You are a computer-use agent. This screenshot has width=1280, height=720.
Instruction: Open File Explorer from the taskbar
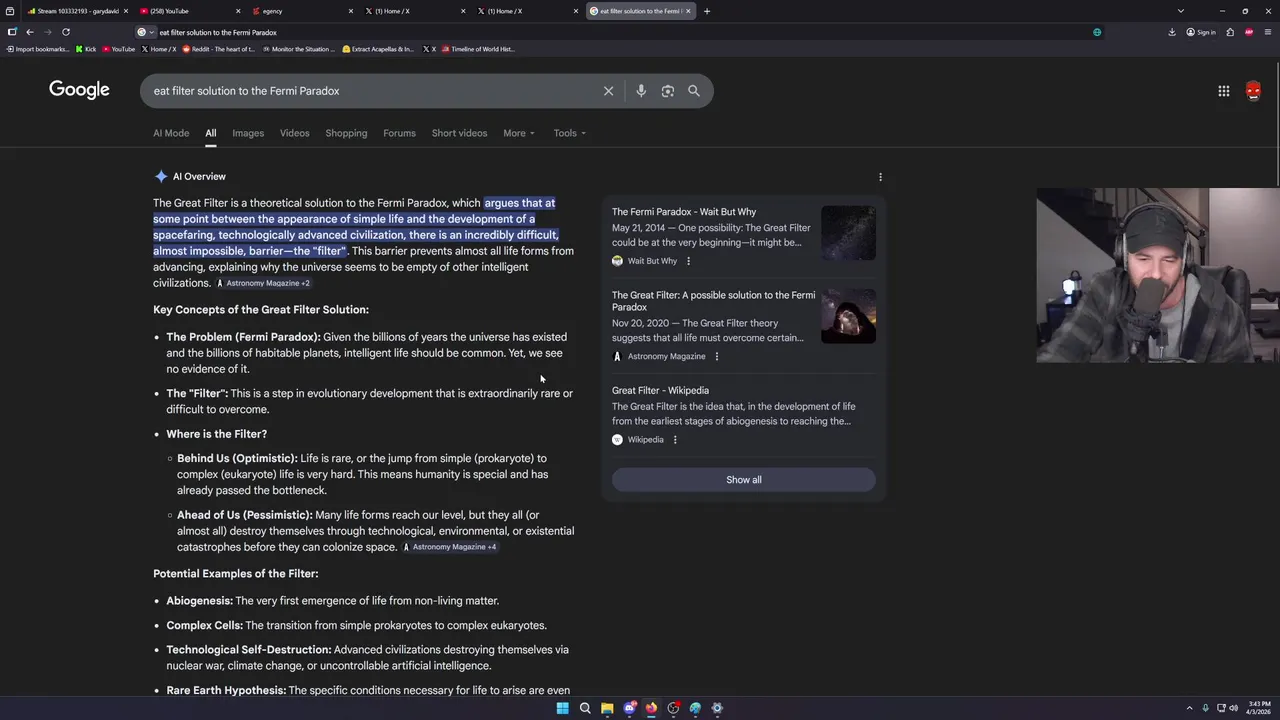[x=607, y=708]
